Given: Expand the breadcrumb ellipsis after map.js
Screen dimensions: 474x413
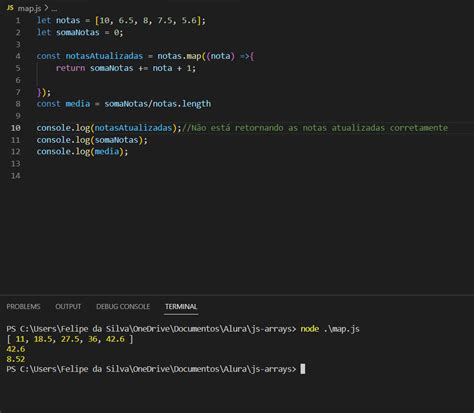Looking at the screenshot, I should coord(54,9).
